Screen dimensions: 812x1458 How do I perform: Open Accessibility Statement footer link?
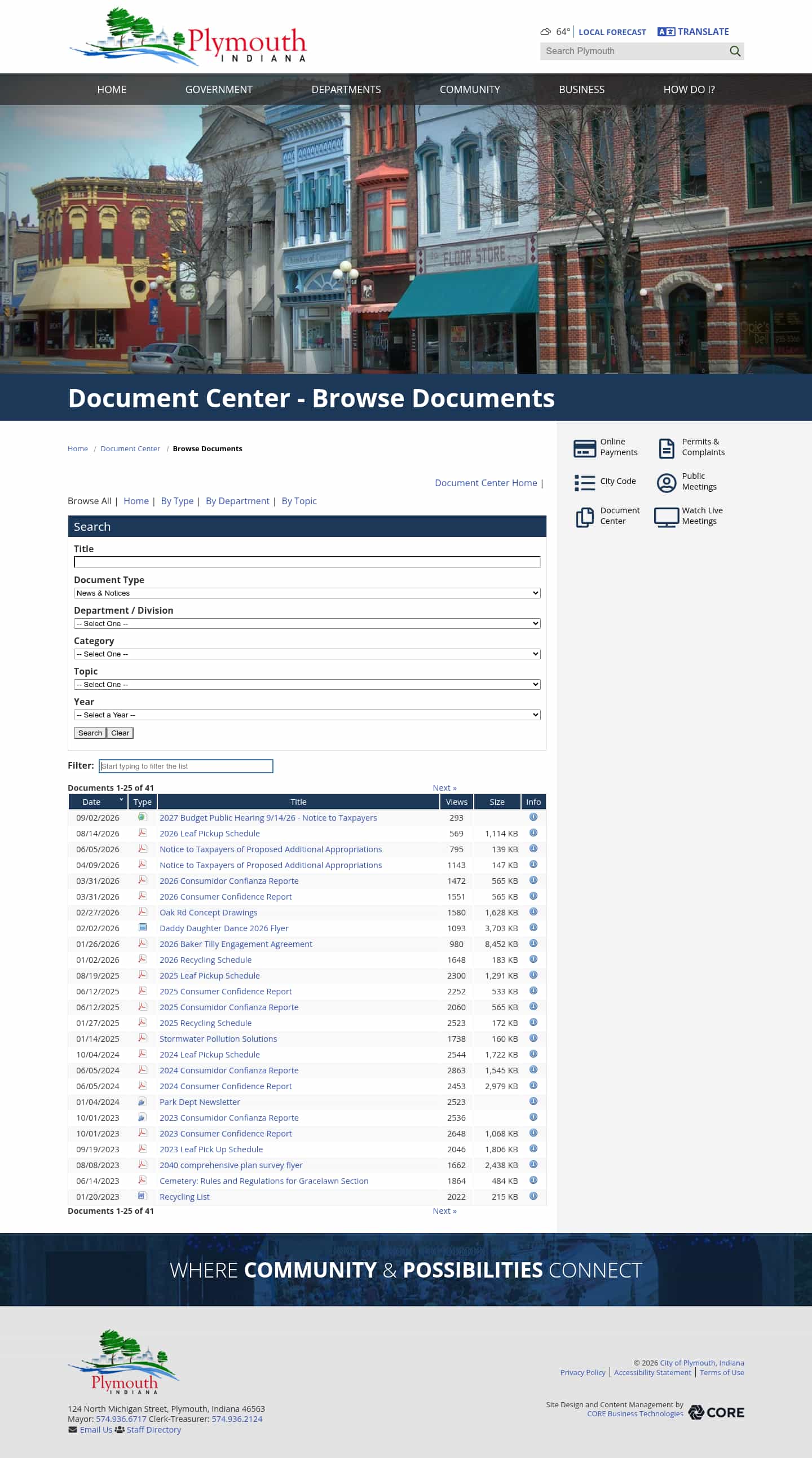[x=652, y=1372]
